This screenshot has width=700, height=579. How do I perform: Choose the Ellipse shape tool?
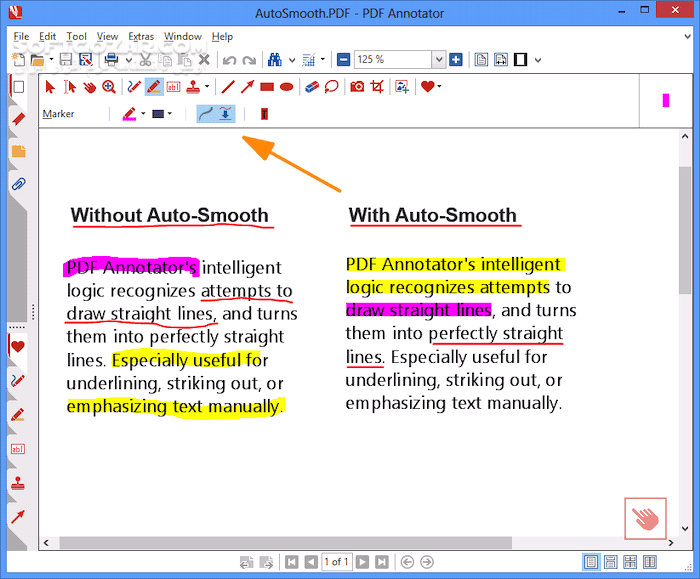[286, 87]
